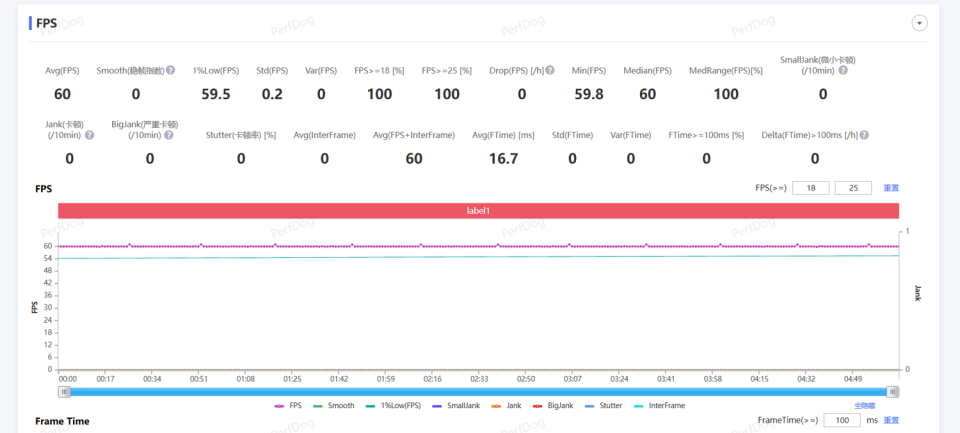Focus the FPS threshold field showing 18
This screenshot has height=433, width=960.
(x=811, y=188)
